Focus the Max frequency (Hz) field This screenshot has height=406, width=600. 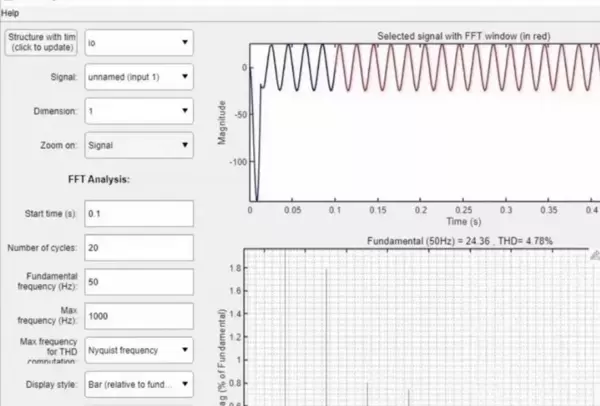tap(138, 316)
